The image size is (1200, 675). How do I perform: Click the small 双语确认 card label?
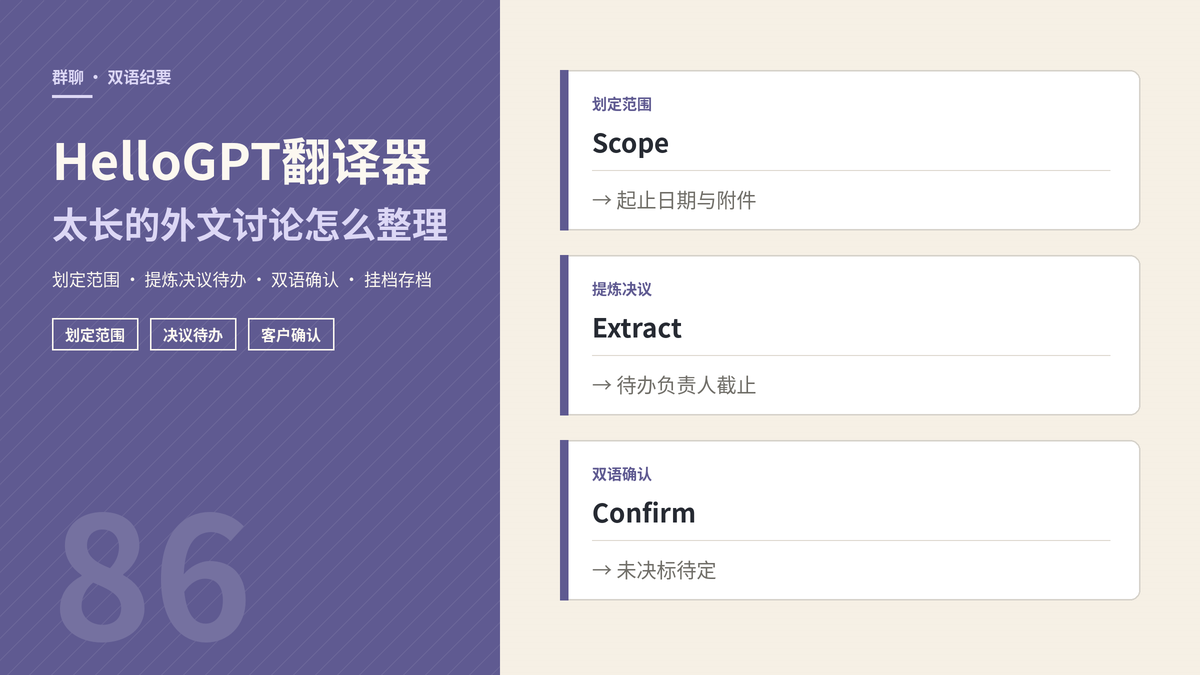tap(622, 474)
